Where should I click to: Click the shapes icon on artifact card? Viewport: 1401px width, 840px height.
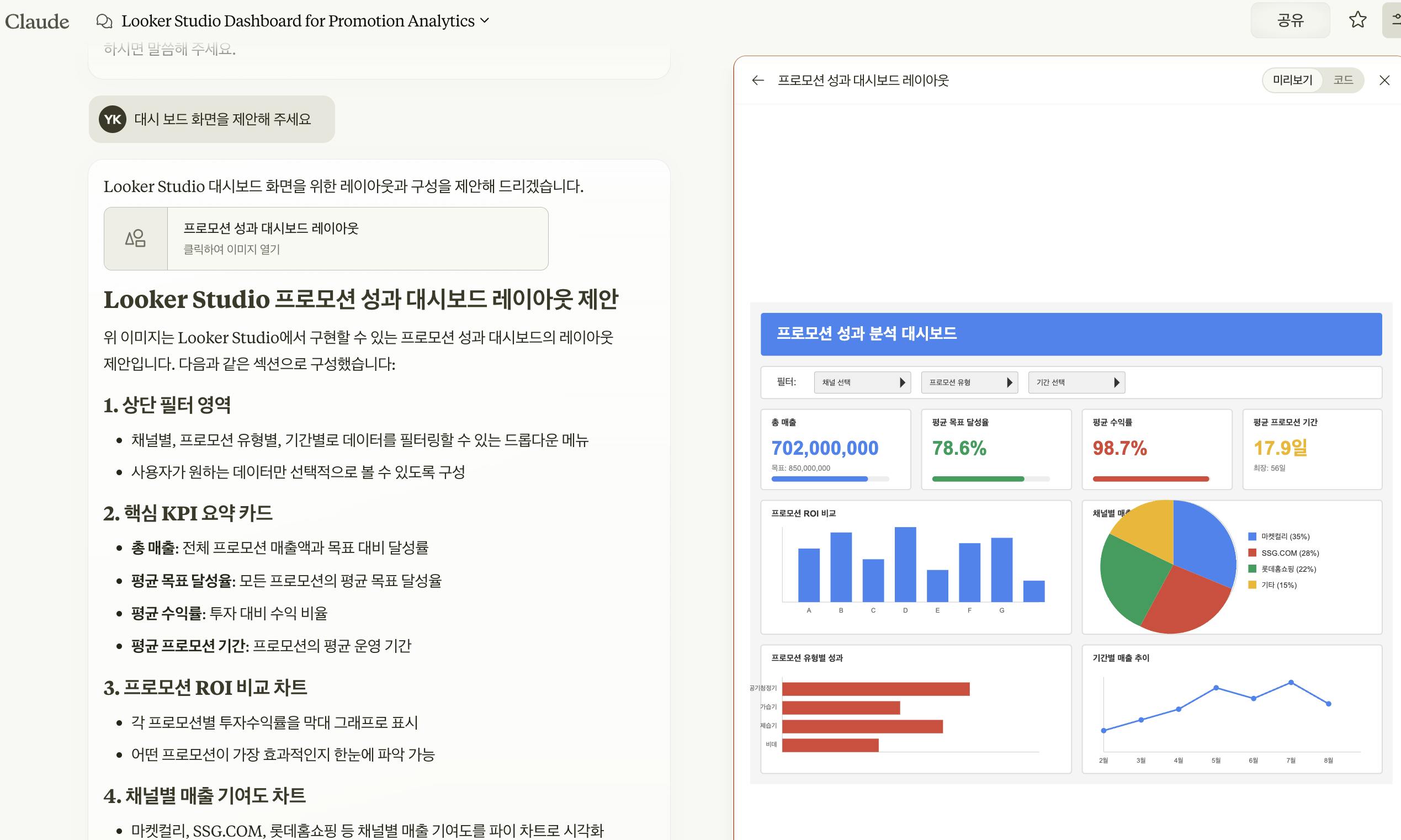tap(136, 238)
